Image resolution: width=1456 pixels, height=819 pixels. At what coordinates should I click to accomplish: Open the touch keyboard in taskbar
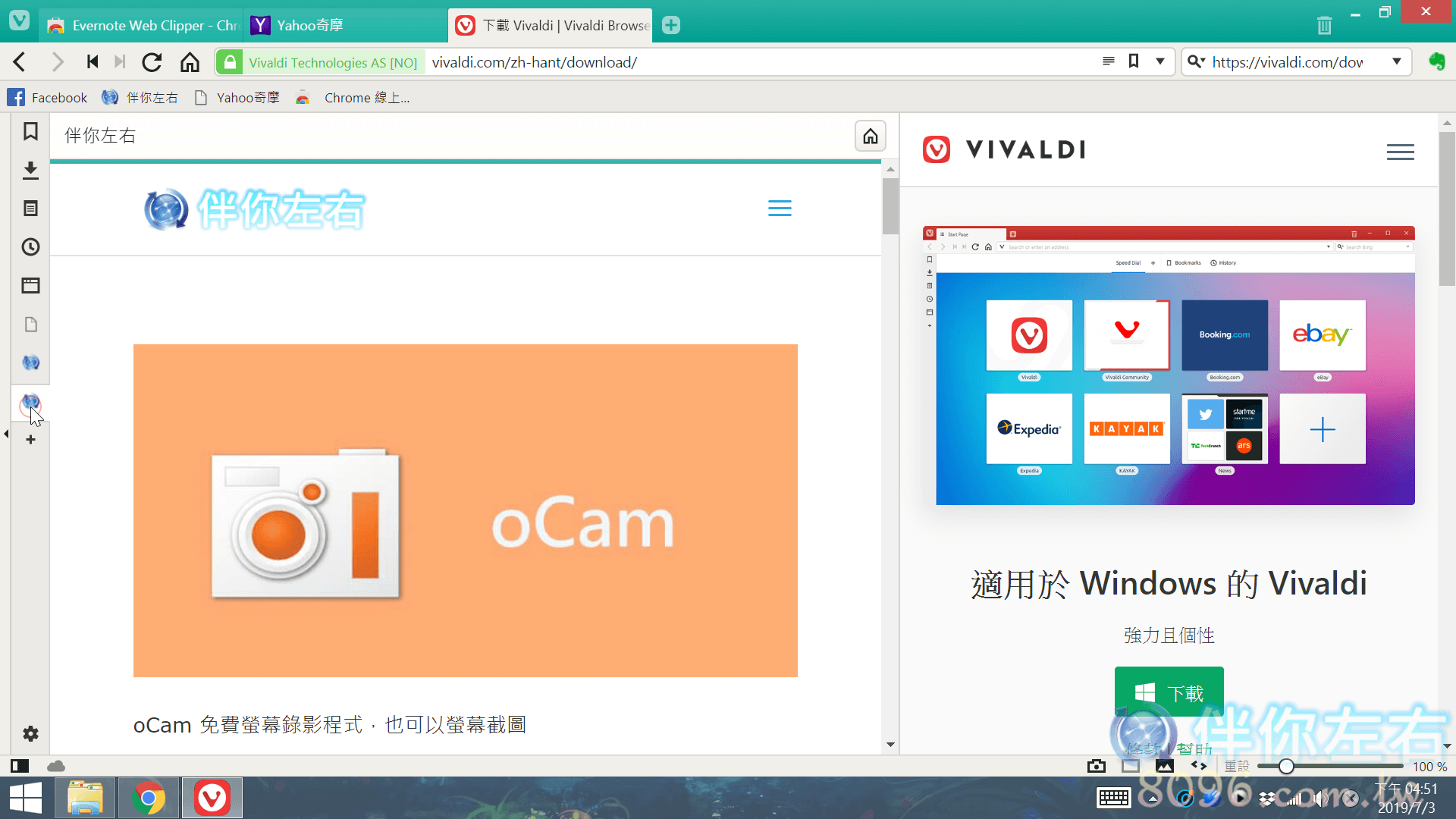click(x=1113, y=798)
